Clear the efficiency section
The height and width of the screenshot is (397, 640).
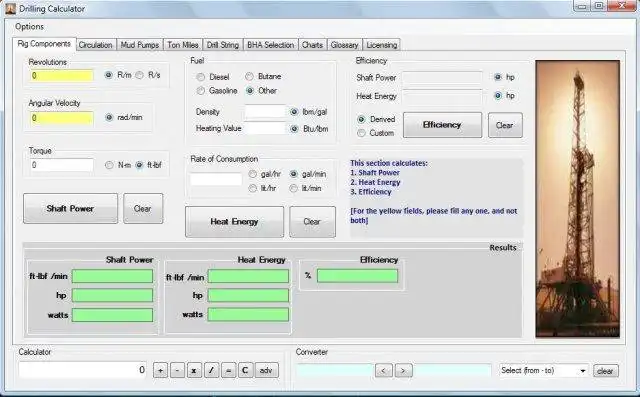[x=505, y=125]
